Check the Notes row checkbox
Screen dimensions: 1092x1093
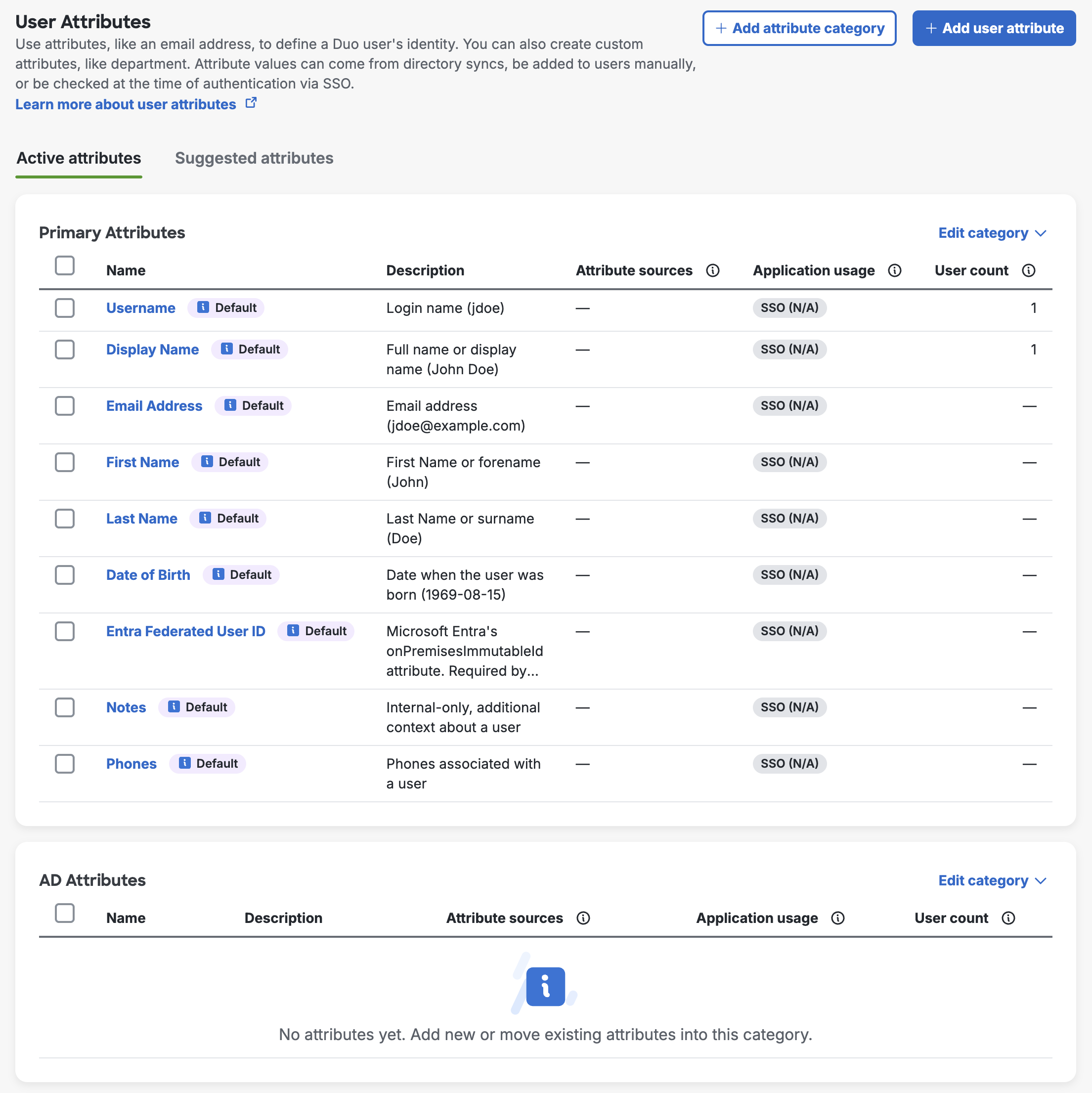(64, 707)
